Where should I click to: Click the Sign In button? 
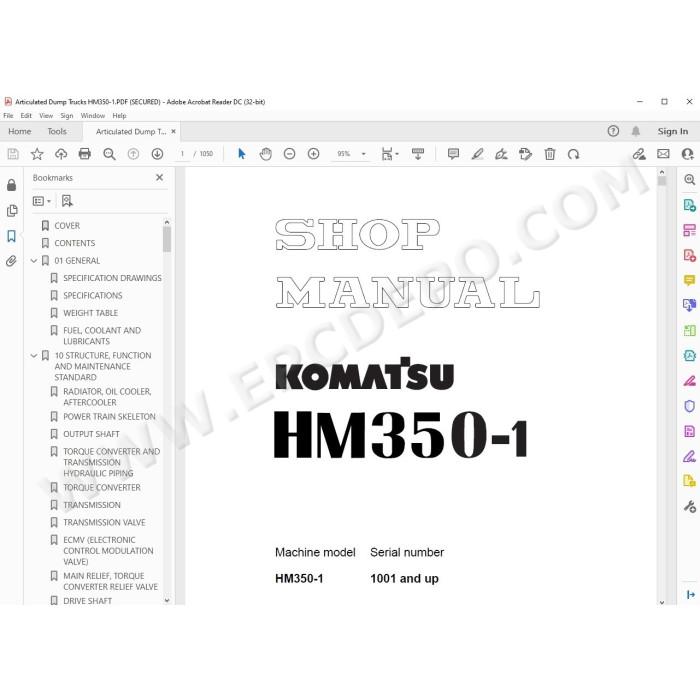672,131
